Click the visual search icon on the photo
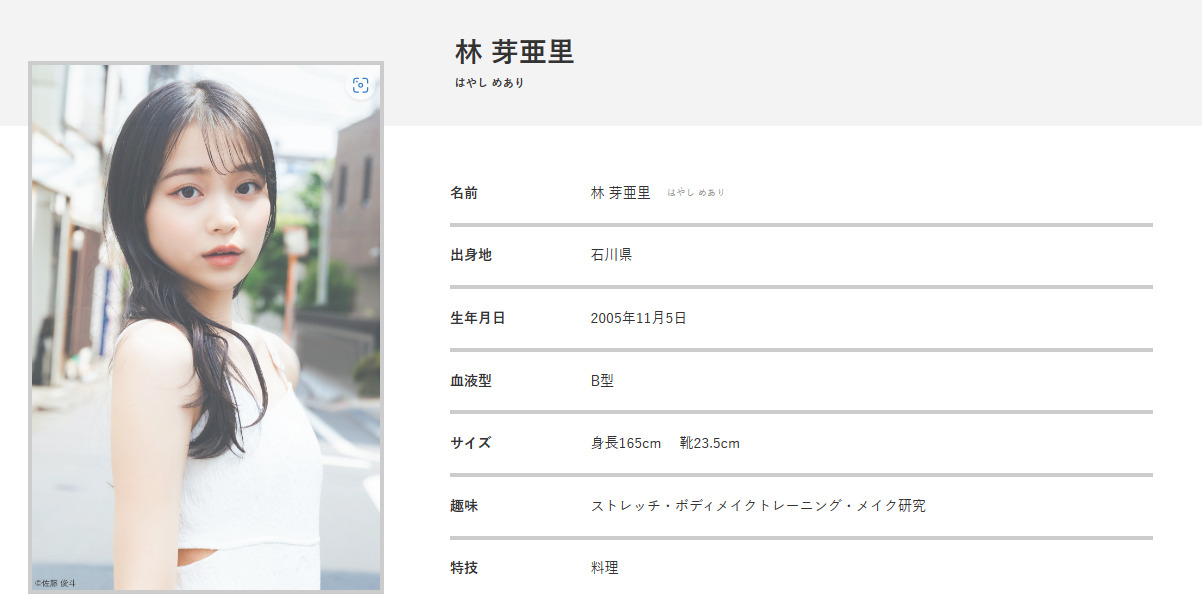Image resolution: width=1202 pixels, height=608 pixels. [361, 86]
